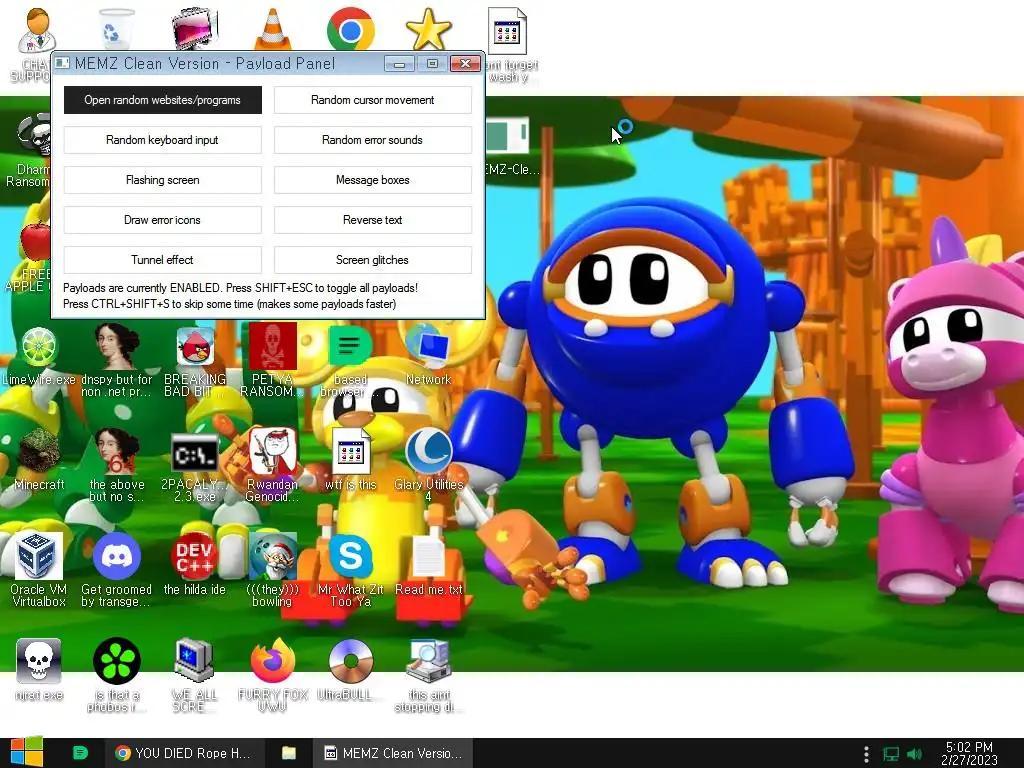Switch to MEMZ Clean Versio... taskbar item

(393, 753)
